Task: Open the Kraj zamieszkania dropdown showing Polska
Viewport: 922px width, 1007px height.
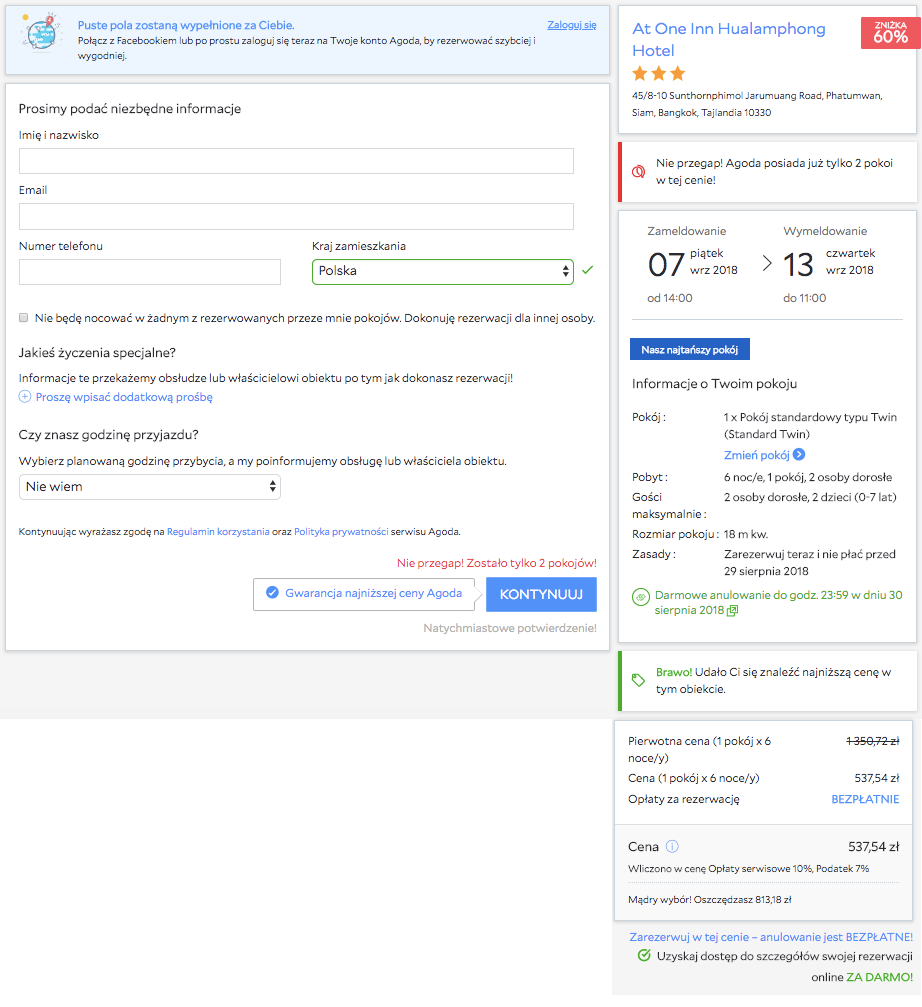Action: click(442, 272)
